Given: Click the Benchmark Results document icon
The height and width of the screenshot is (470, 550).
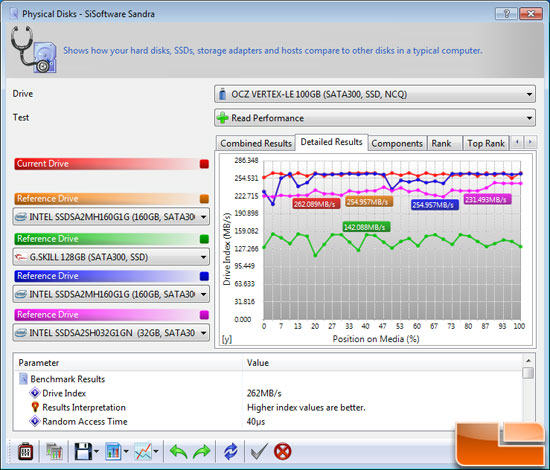Looking at the screenshot, I should tap(23, 379).
